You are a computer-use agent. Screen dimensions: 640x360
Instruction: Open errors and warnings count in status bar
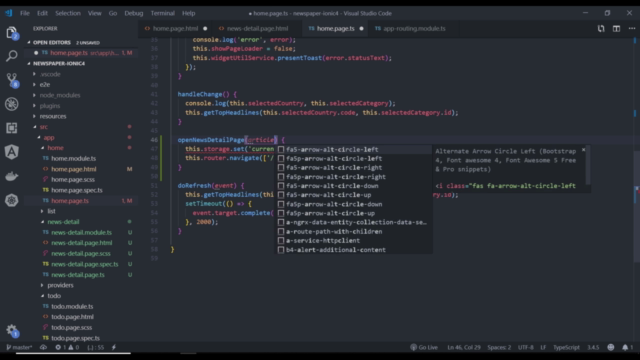click(67, 347)
